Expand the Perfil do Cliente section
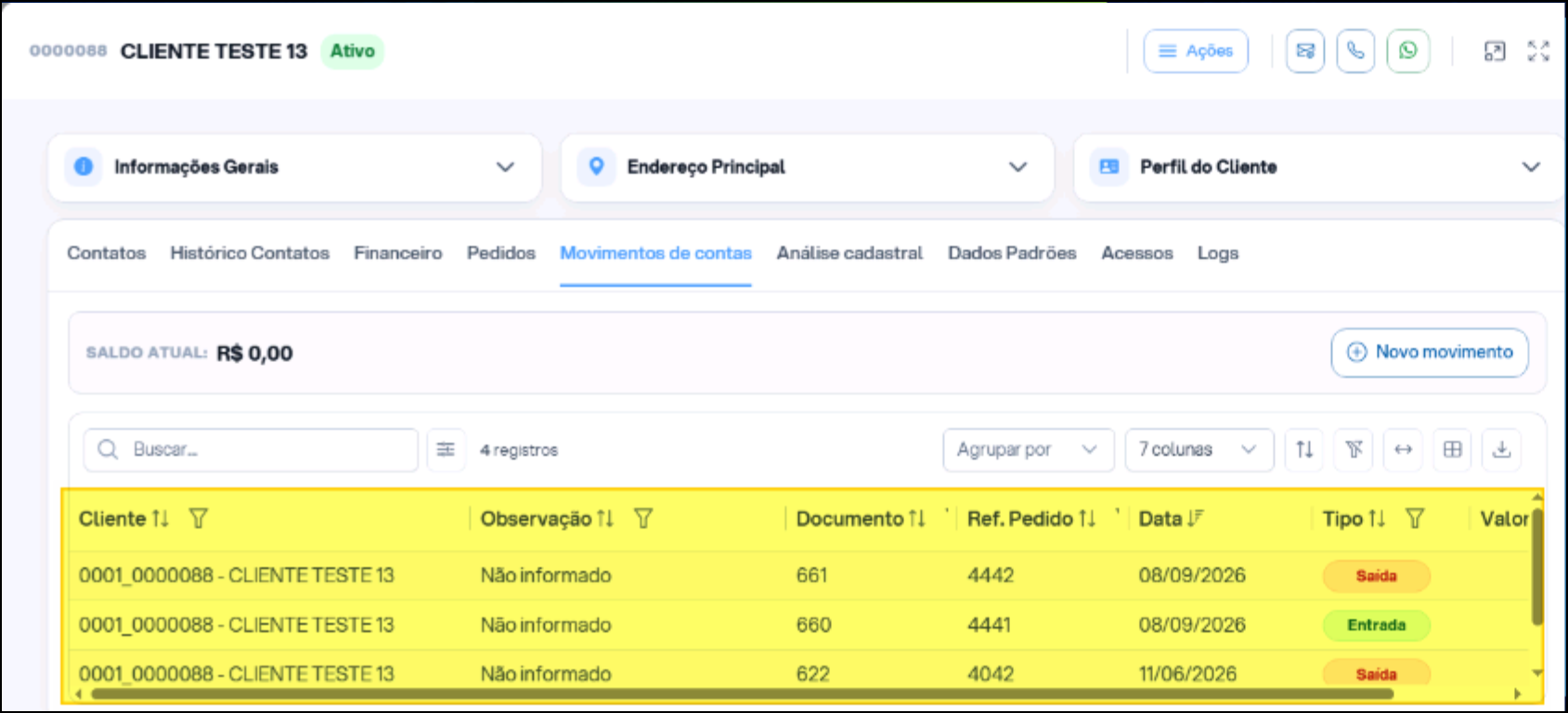 tap(1318, 167)
